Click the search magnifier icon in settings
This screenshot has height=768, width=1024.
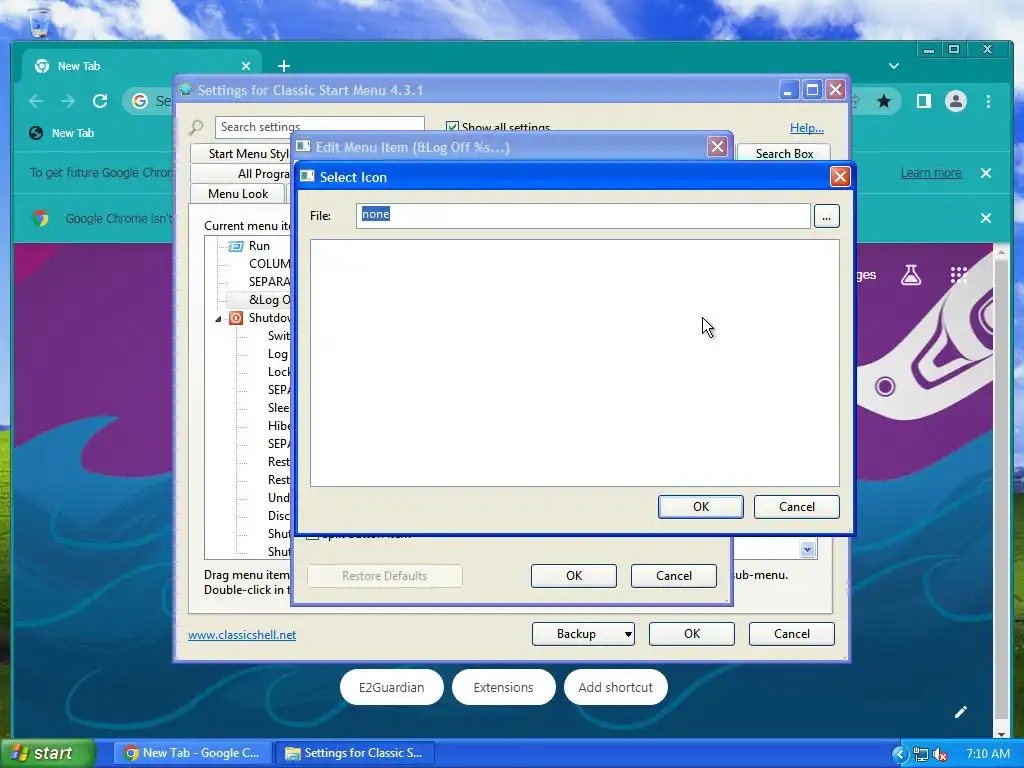point(196,127)
